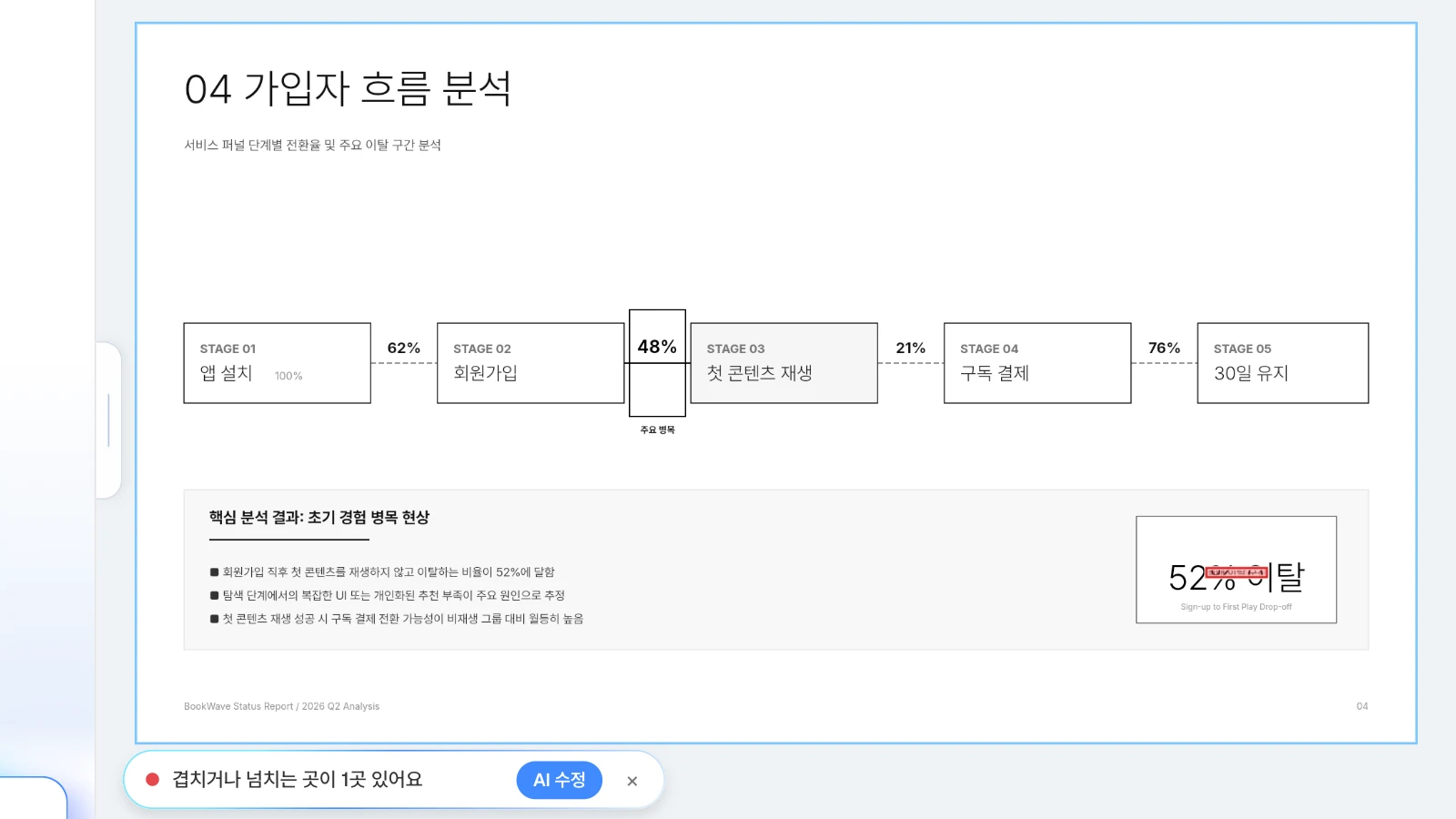
Task: Click Sign-up to First Play Drop-off caption
Action: (1237, 607)
